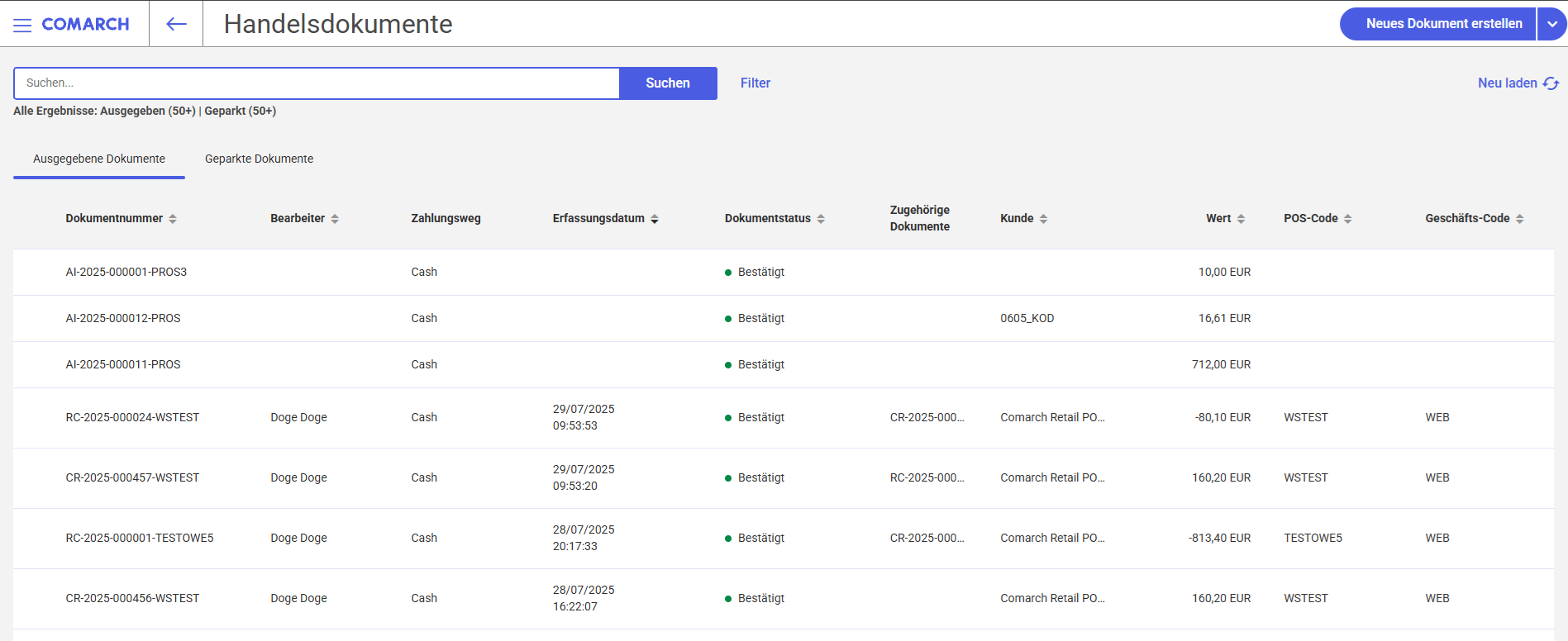Click Neu laden link
The image size is (1568, 641).
1507,83
